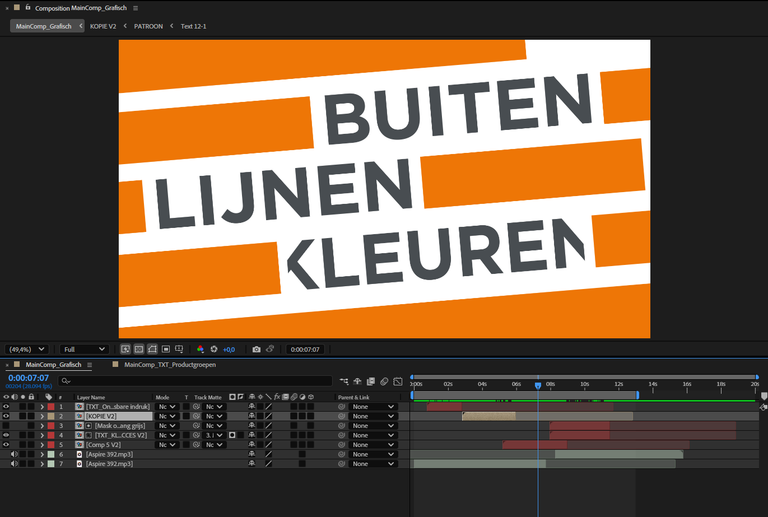Click the Text 12-1 breadcrumb link

click(x=193, y=26)
